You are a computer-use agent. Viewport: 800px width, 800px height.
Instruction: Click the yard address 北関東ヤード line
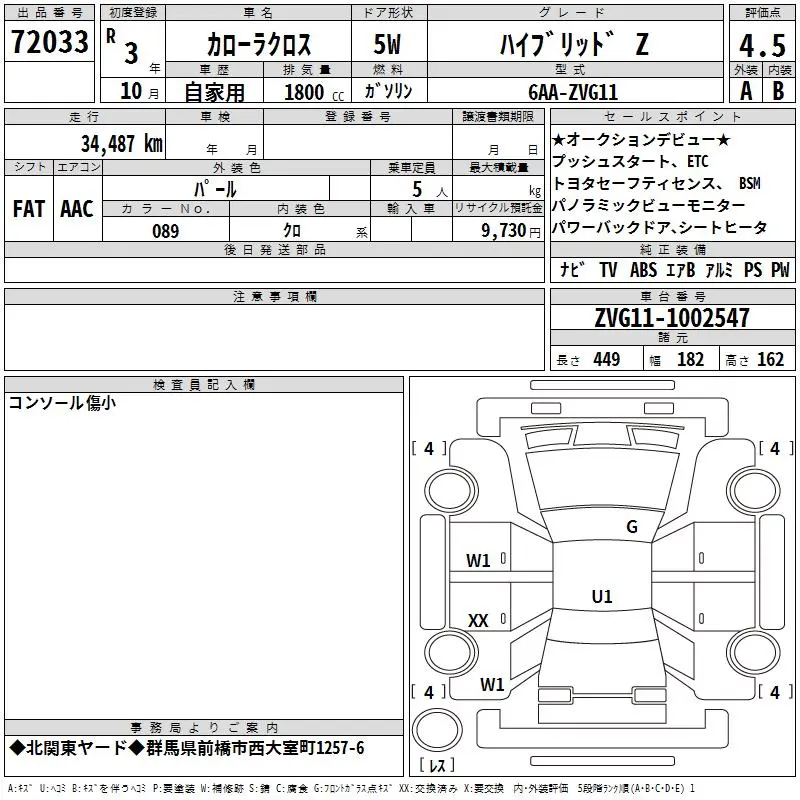click(187, 748)
